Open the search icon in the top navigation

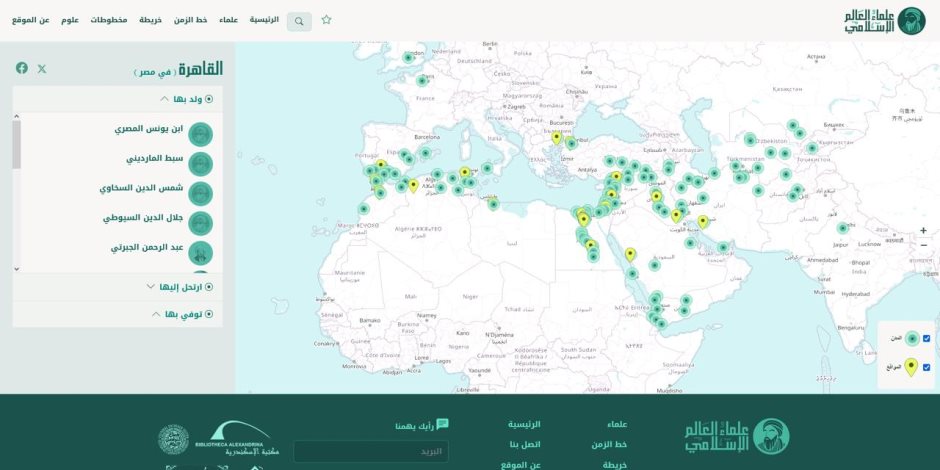(299, 22)
